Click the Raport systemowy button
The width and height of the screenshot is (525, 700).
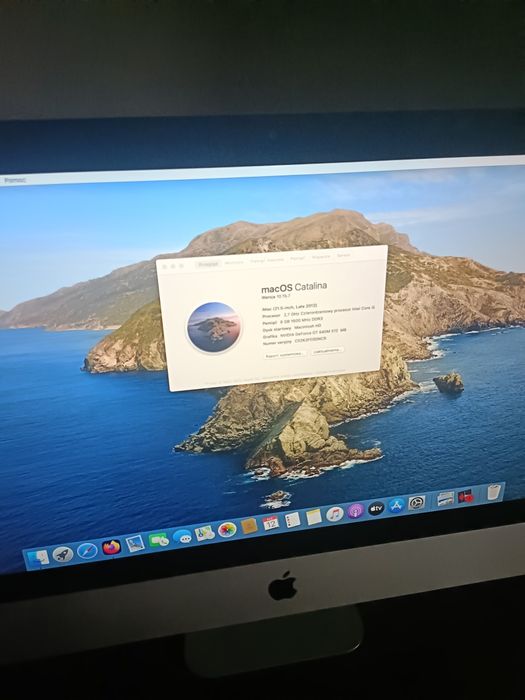285,355
